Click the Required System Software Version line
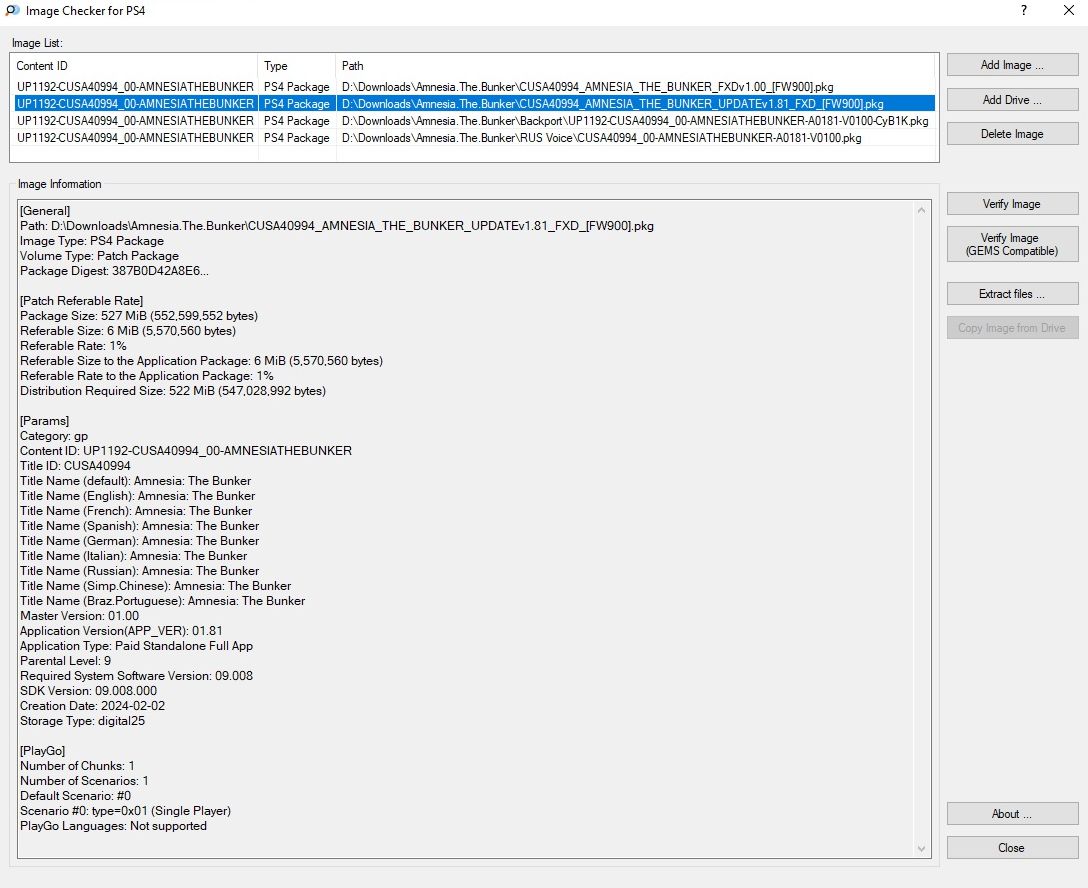This screenshot has width=1088, height=888. (x=137, y=676)
